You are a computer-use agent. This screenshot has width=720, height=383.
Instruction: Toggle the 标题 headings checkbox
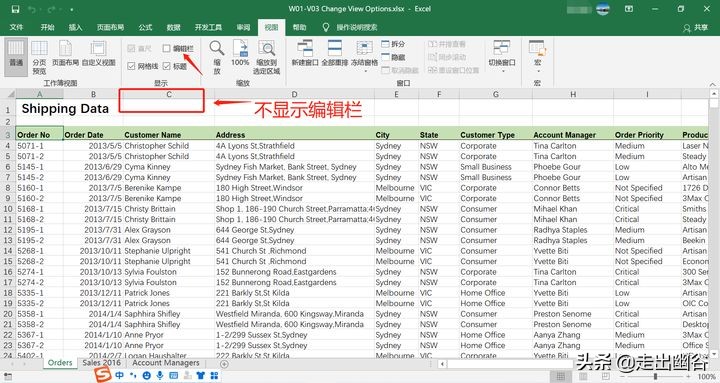pyautogui.click(x=167, y=66)
